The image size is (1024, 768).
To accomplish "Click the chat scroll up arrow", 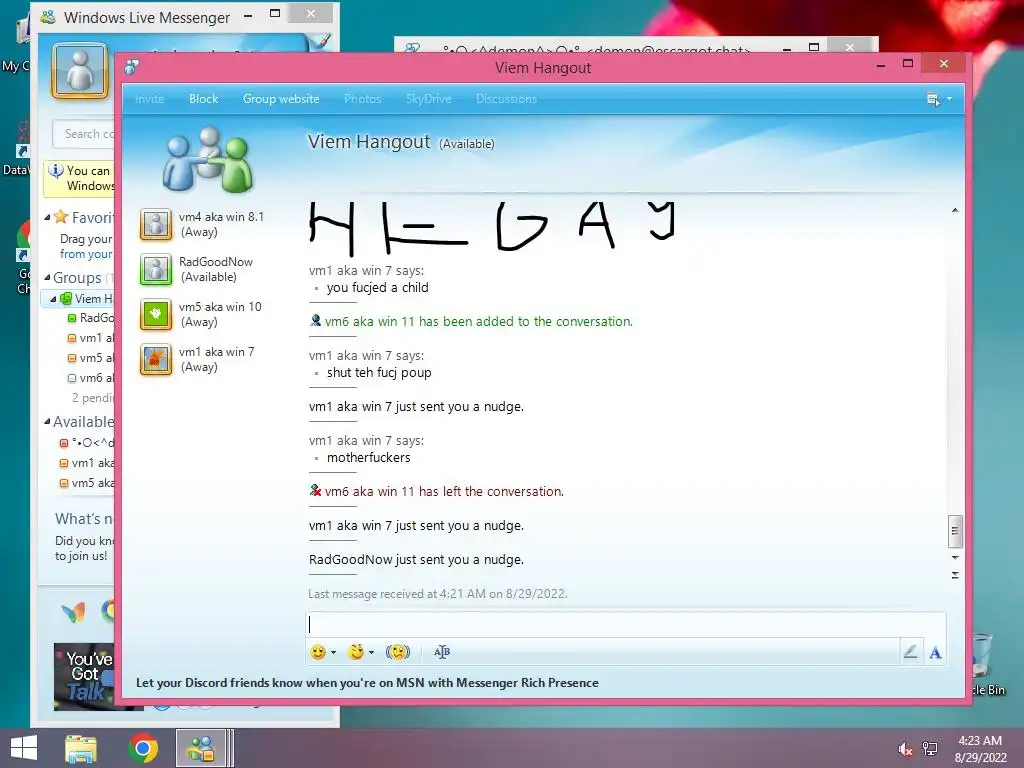I will pyautogui.click(x=955, y=210).
